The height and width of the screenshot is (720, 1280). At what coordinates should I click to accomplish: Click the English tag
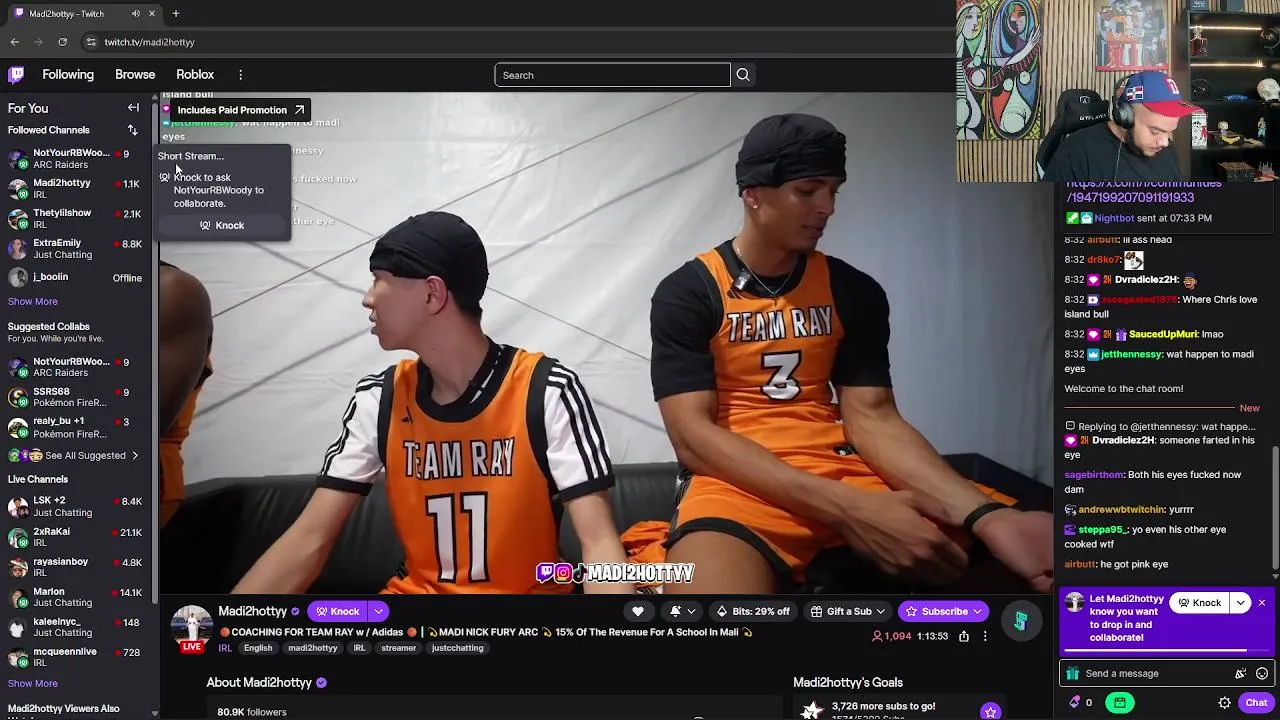click(257, 648)
